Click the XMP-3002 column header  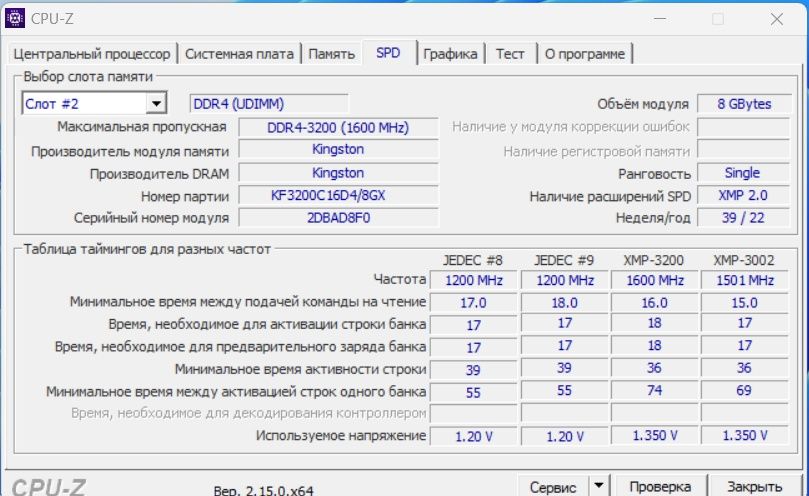point(744,260)
